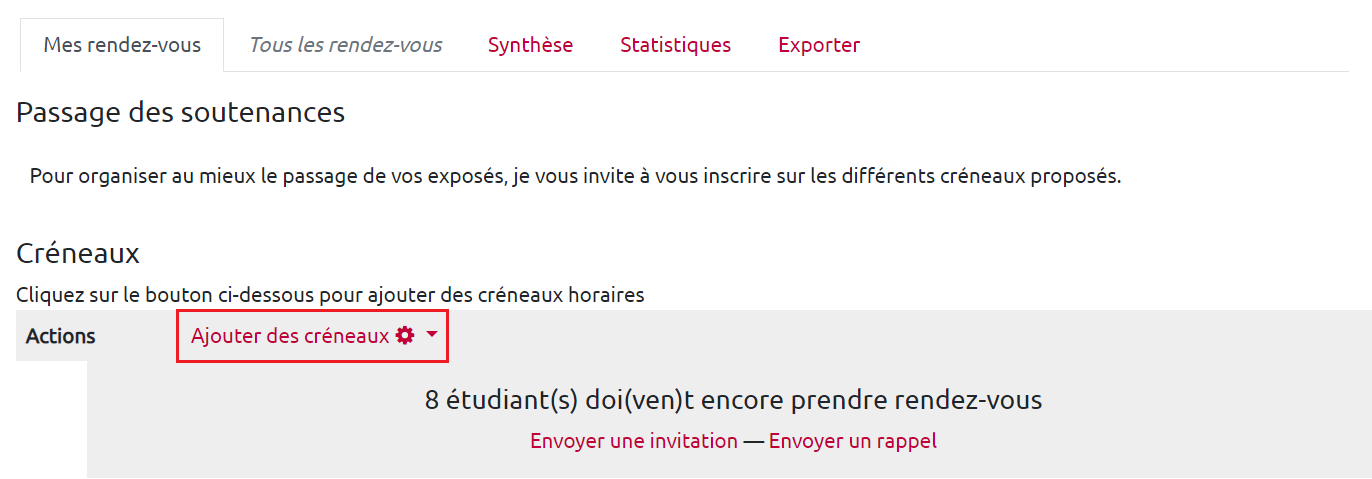The height and width of the screenshot is (479, 1372).
Task: Click the 8 étudiant(s) pending appointment message
Action: (733, 400)
